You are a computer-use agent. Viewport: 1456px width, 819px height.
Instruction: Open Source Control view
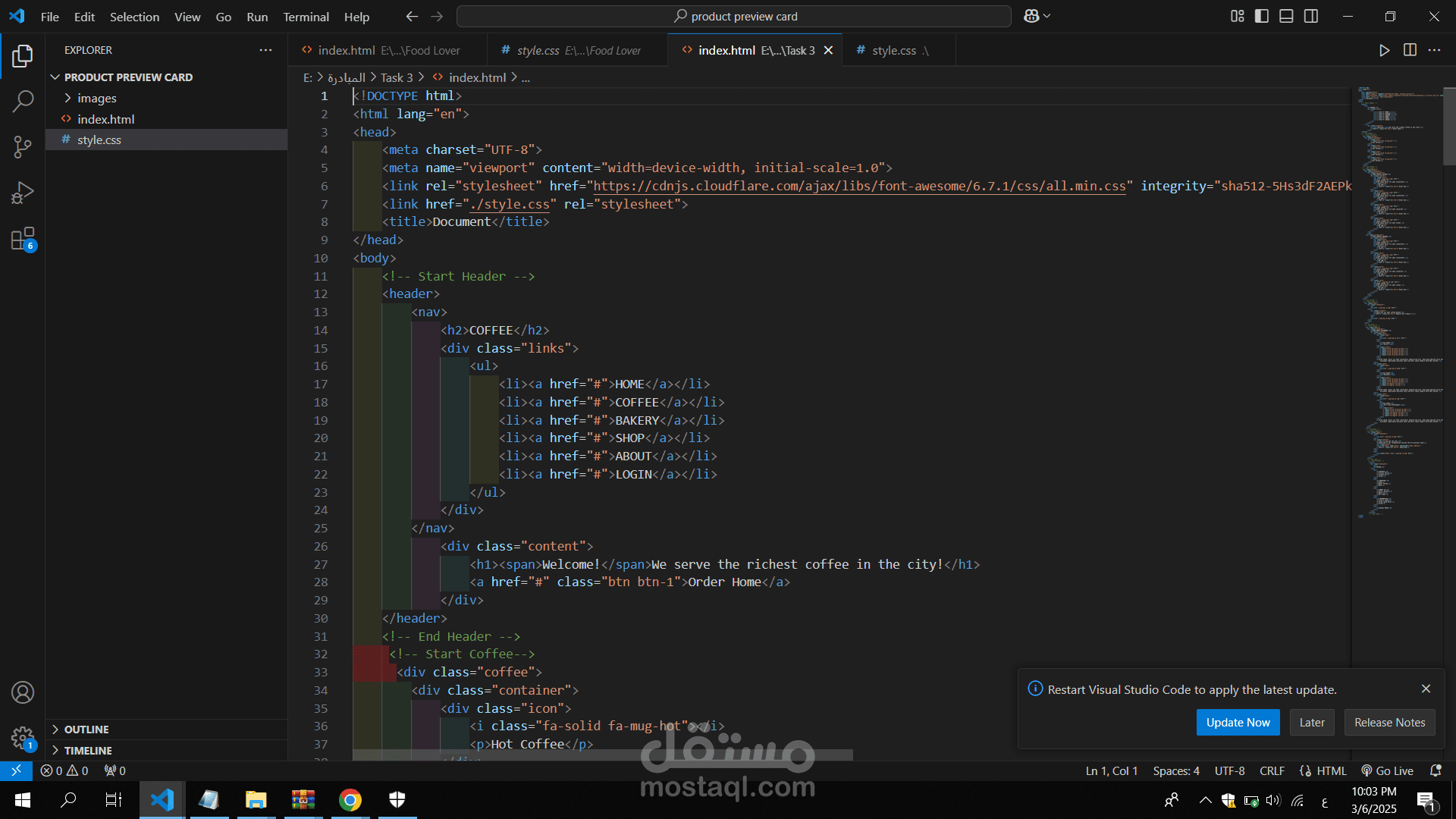(23, 146)
